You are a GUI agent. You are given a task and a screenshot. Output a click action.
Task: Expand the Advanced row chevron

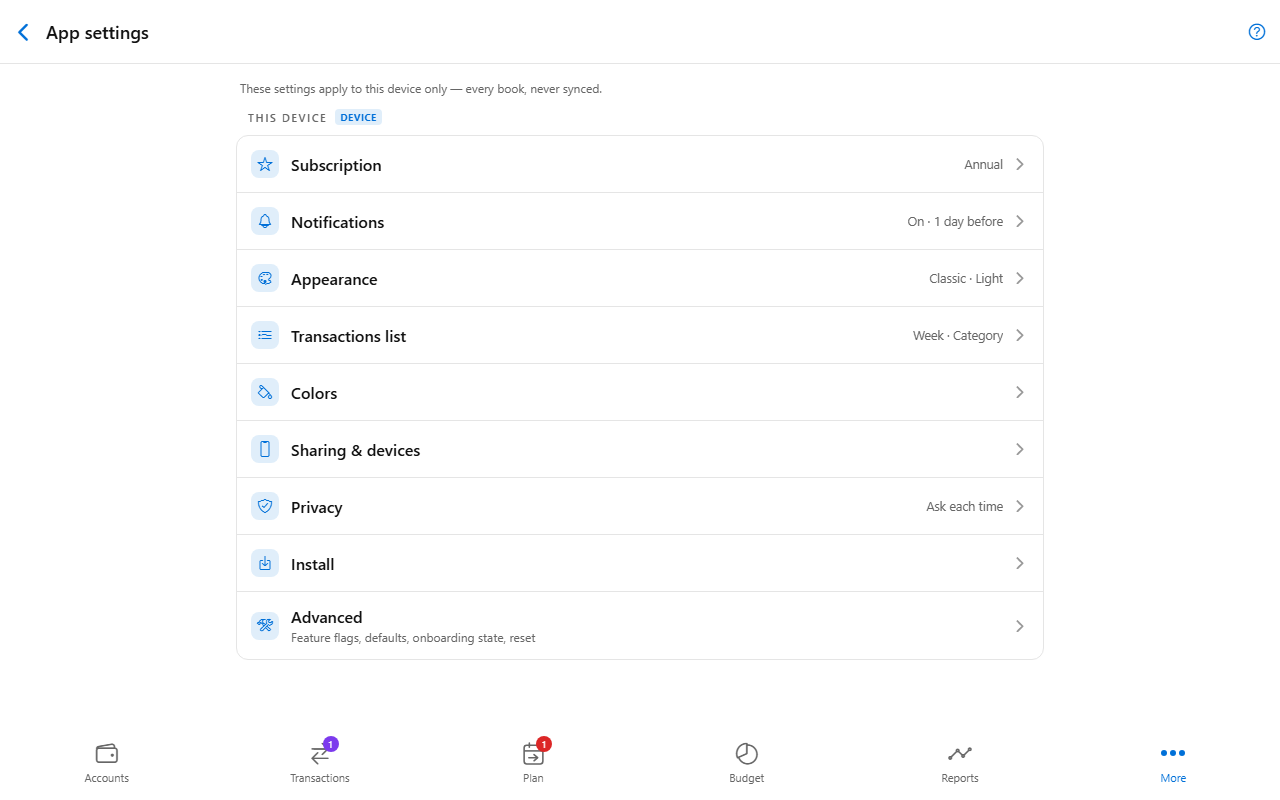(1020, 626)
